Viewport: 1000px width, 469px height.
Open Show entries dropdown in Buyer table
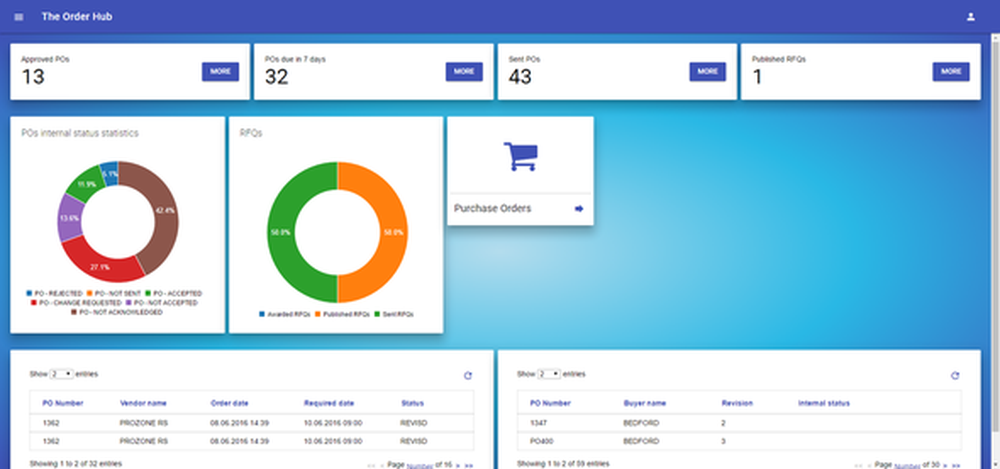(549, 374)
